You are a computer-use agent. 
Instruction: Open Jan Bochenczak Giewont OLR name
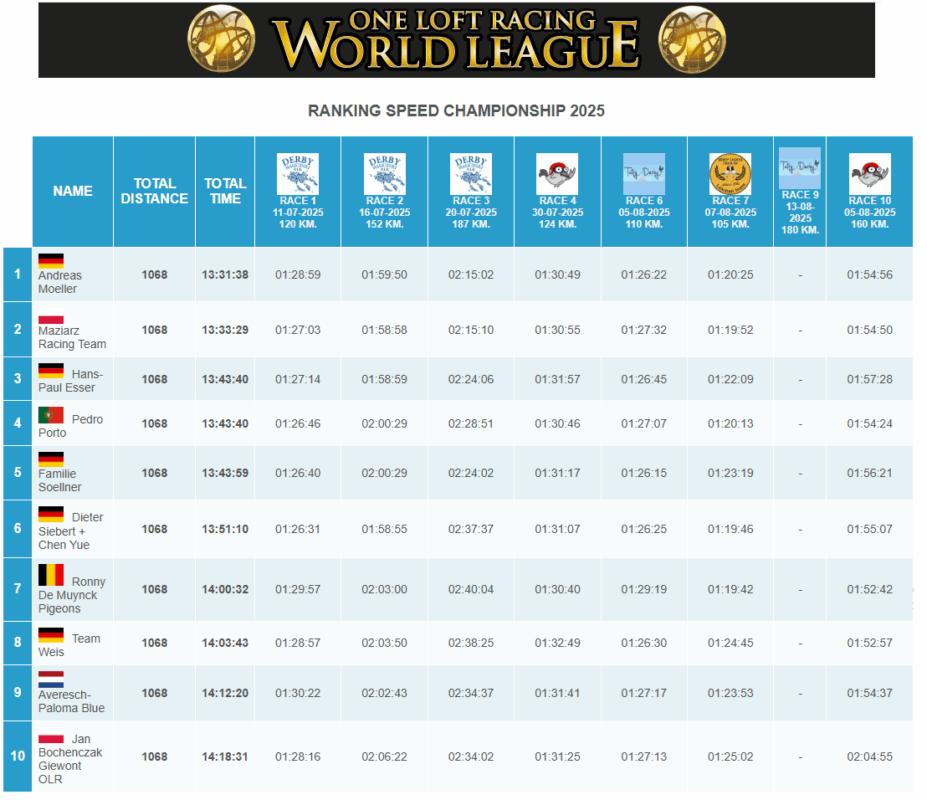tap(70, 759)
